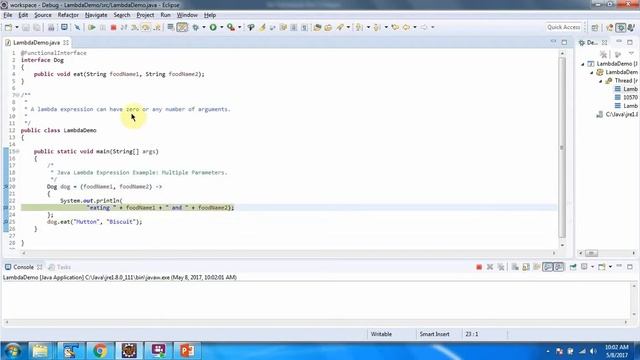Open the Navigate menu
640x360 pixels.
point(96,15)
